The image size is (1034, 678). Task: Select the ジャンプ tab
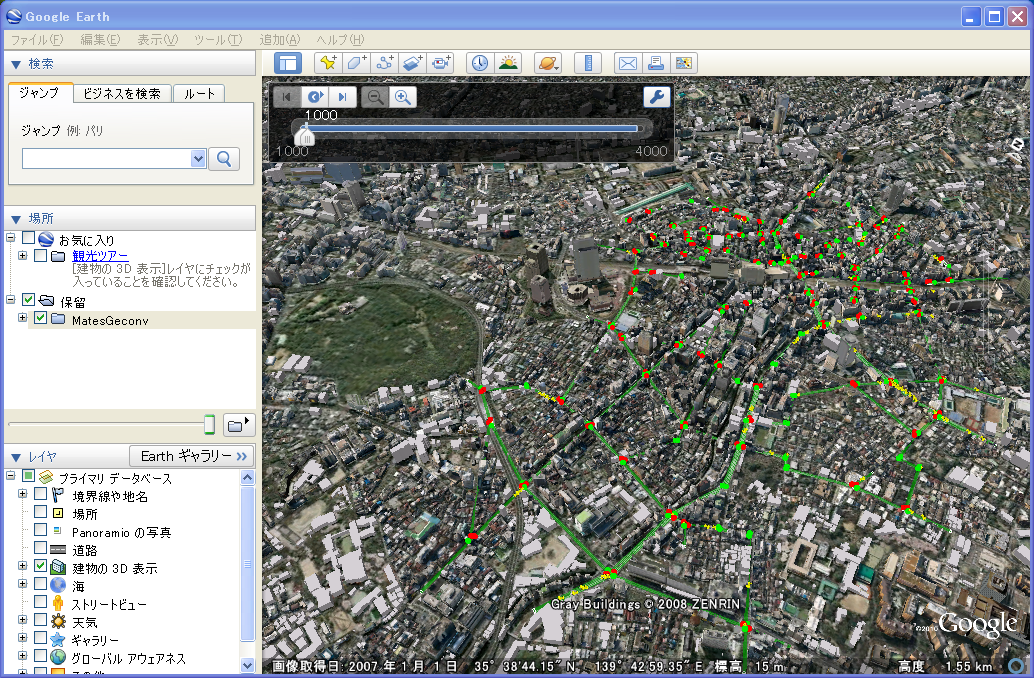coord(39,92)
